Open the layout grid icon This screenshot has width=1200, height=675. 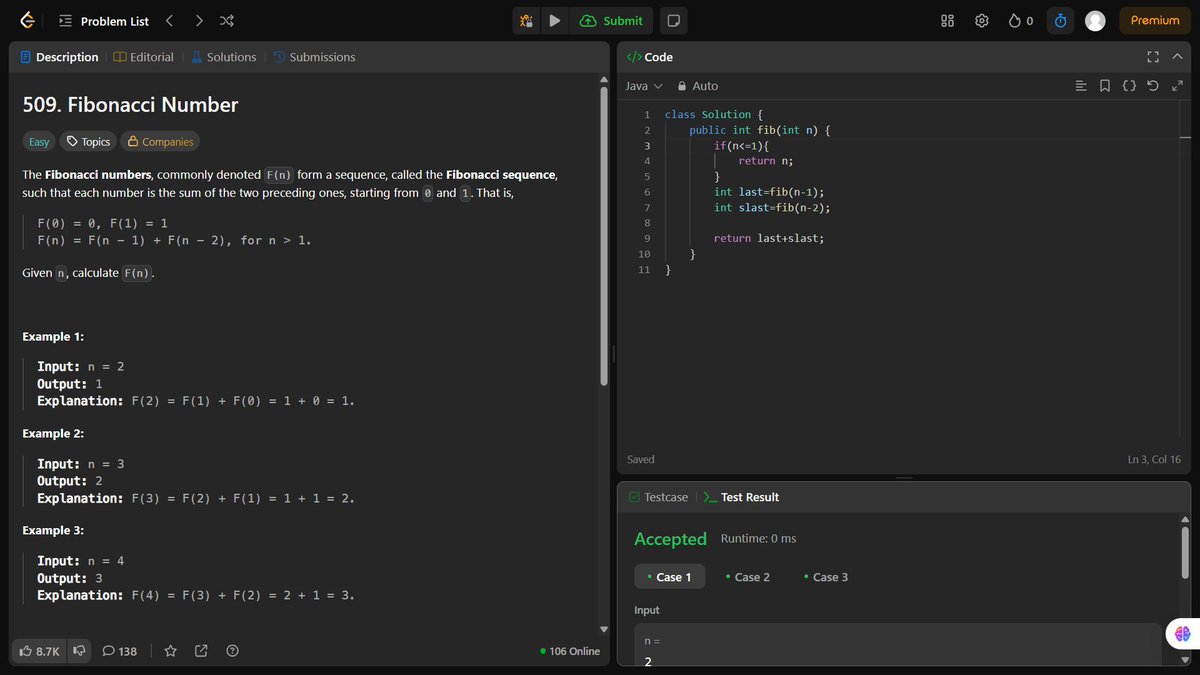[x=948, y=20]
